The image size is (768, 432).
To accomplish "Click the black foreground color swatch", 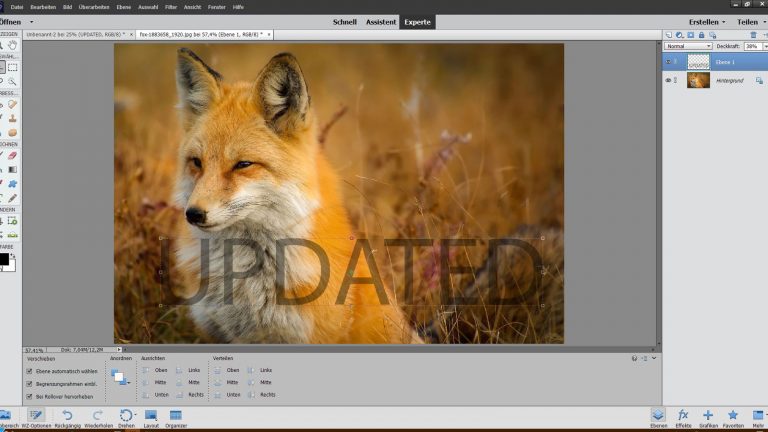I will [3, 259].
